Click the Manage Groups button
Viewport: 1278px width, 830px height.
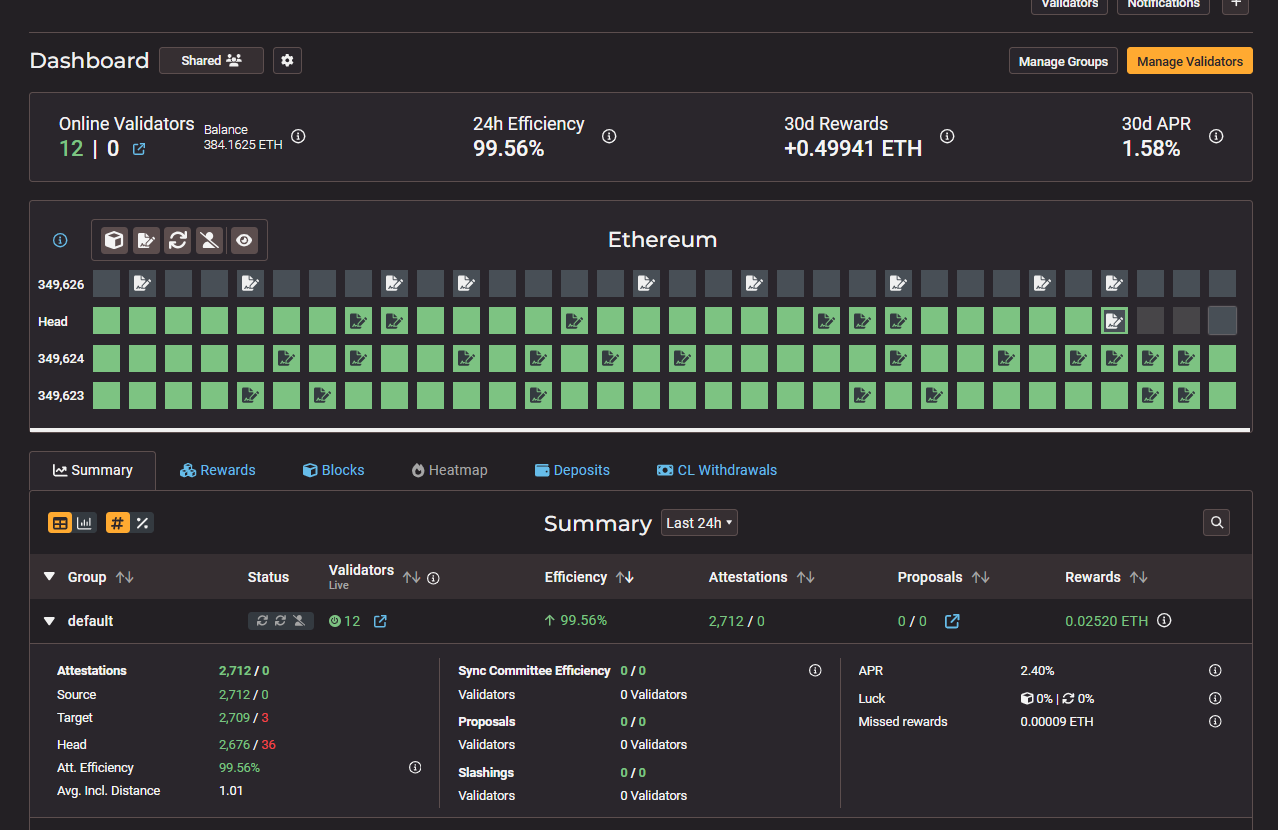click(1062, 61)
